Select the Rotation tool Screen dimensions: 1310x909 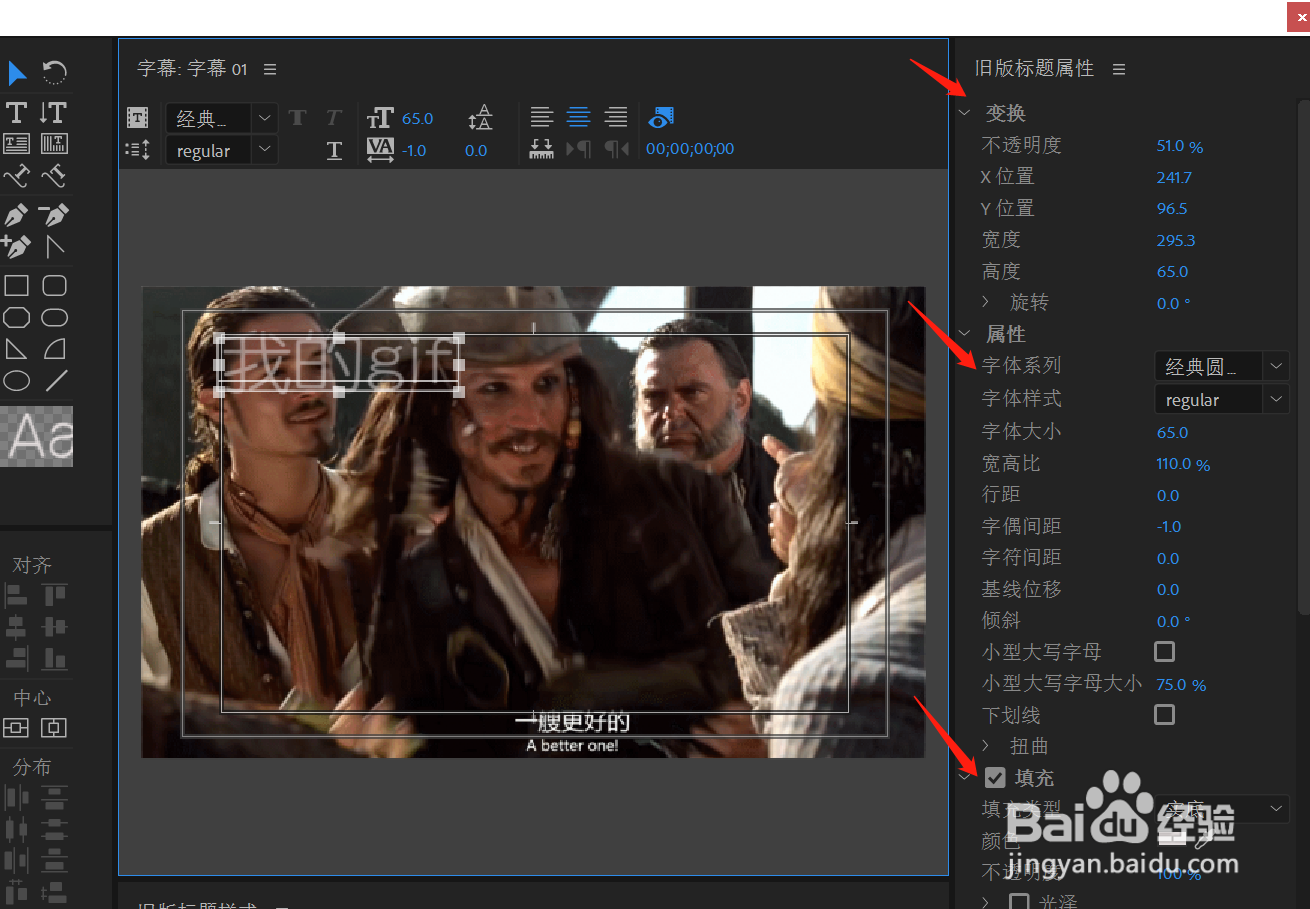click(x=54, y=73)
